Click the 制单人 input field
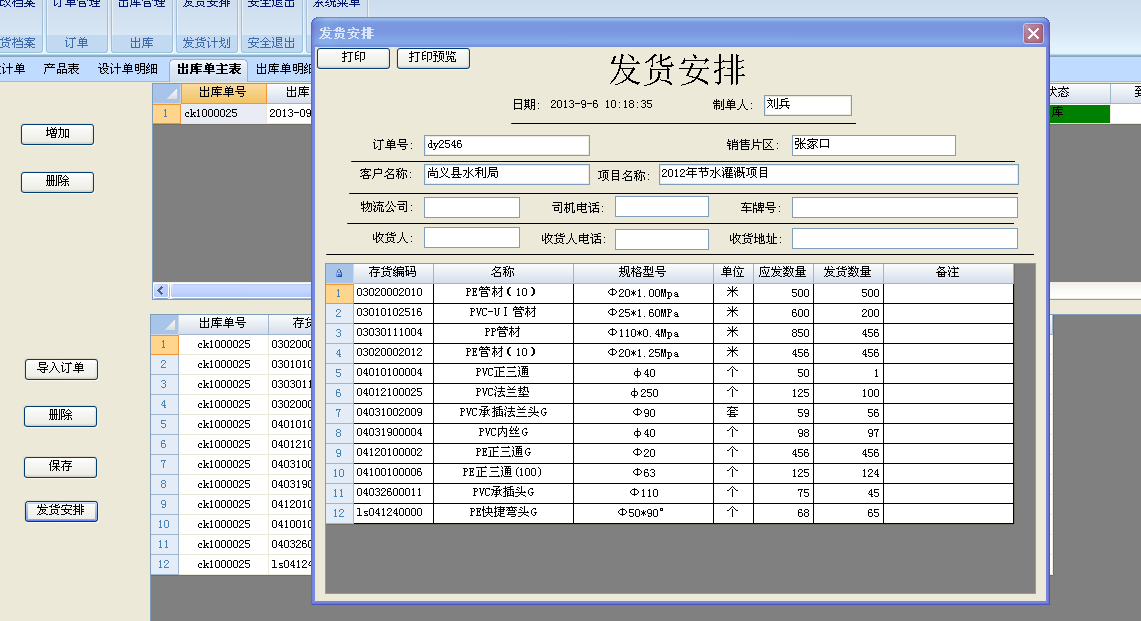Screen dimensions: 1141x621 click(808, 105)
